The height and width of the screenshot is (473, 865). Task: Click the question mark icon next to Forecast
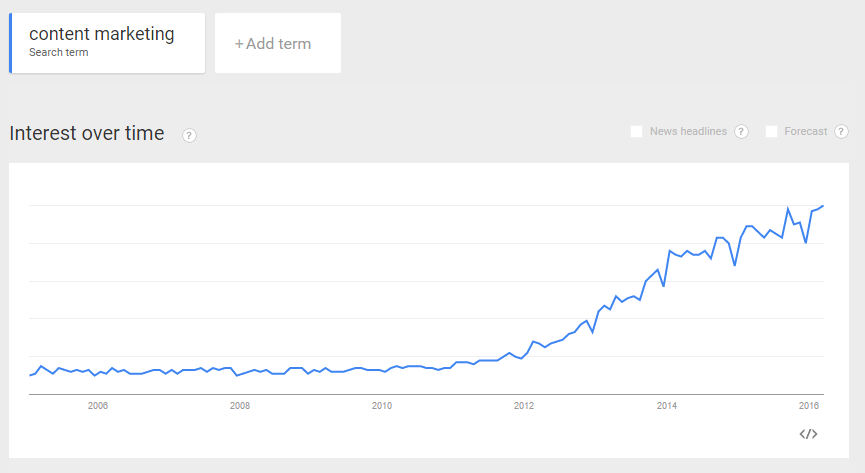click(x=841, y=132)
